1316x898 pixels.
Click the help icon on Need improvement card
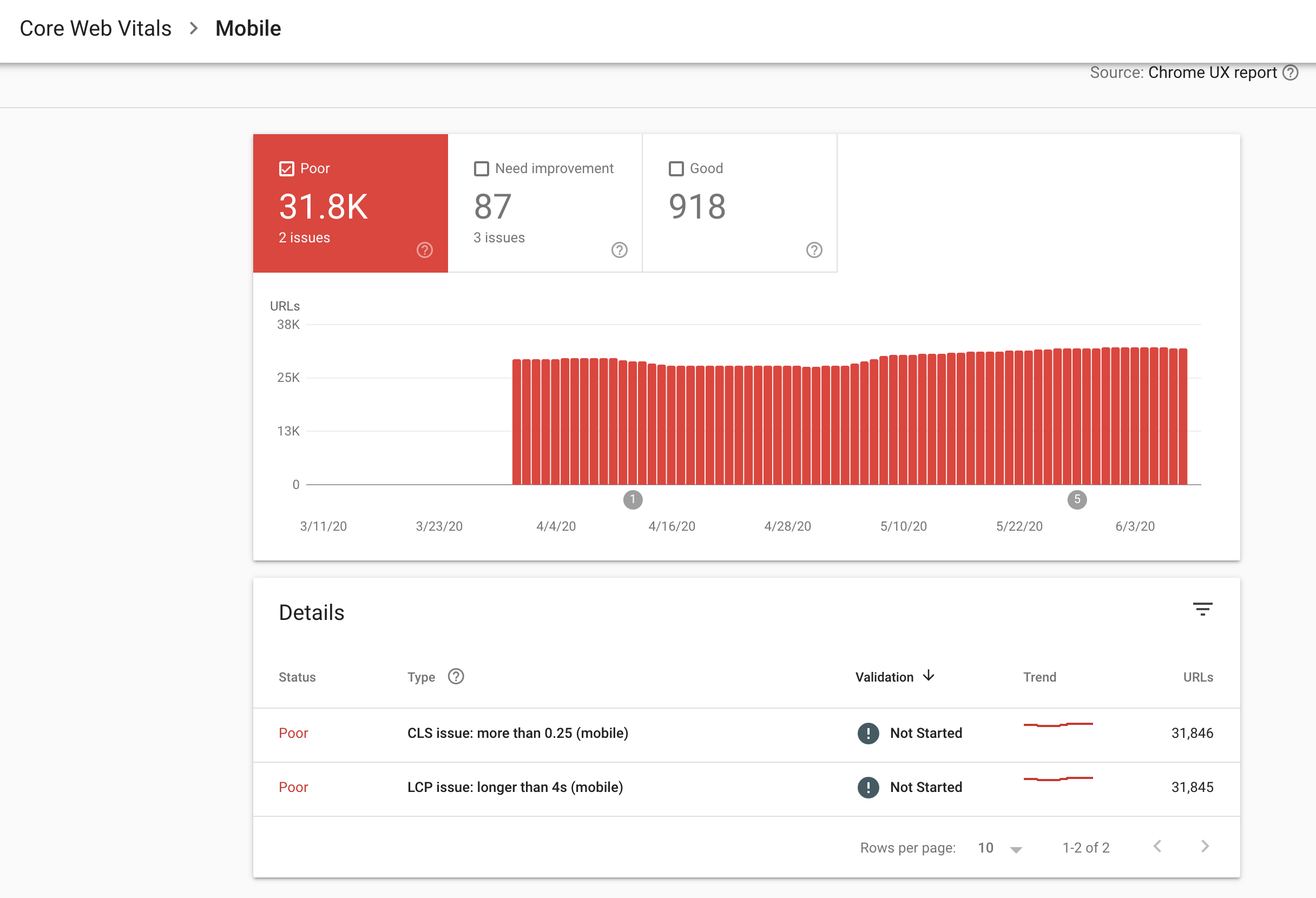(620, 250)
